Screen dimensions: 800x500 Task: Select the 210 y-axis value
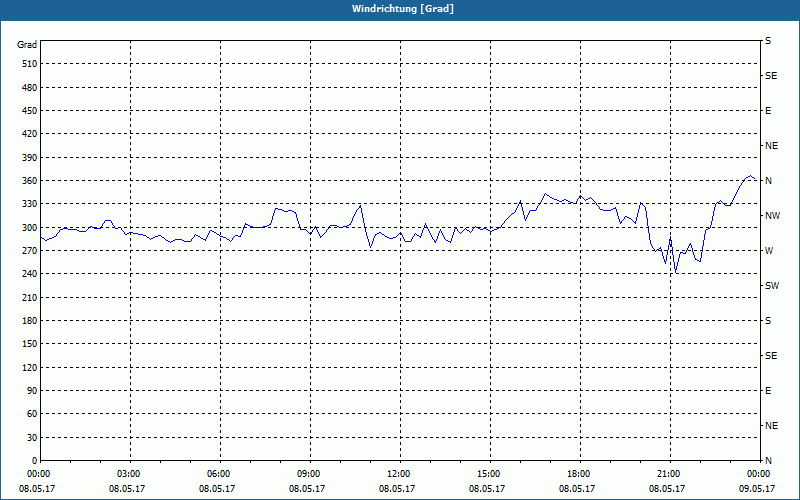click(30, 297)
